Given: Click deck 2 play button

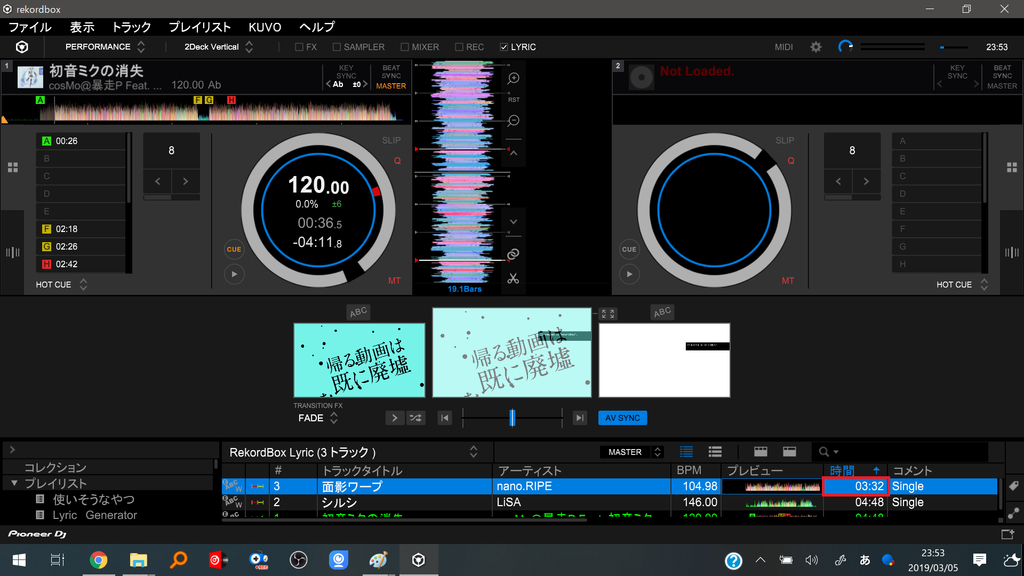Looking at the screenshot, I should (x=629, y=274).
